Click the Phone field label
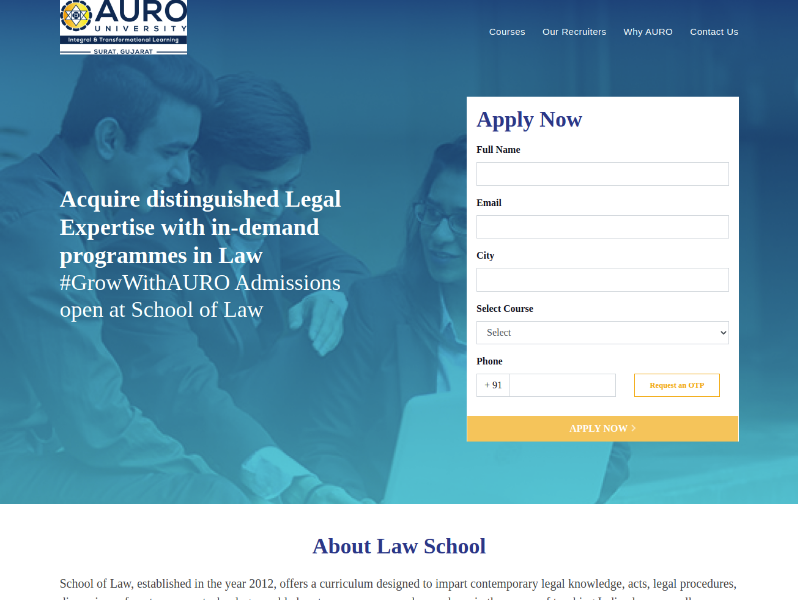800x600 pixels. [489, 361]
